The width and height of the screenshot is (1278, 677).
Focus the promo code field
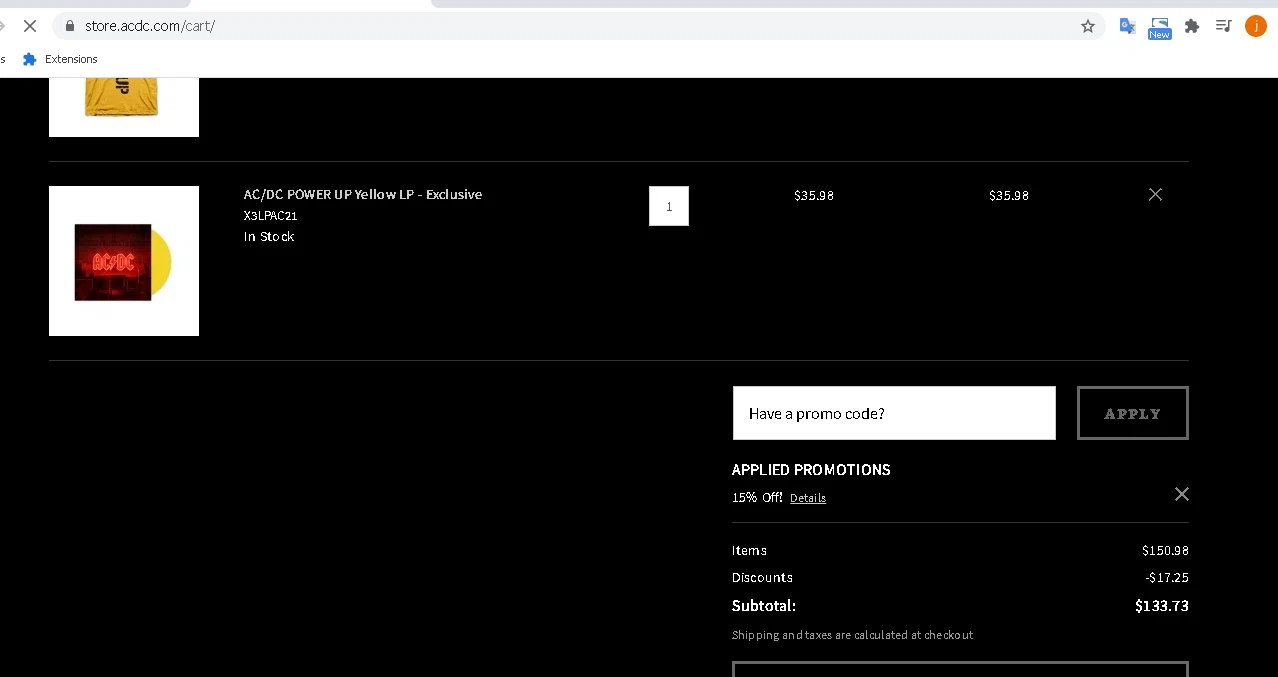(x=894, y=413)
